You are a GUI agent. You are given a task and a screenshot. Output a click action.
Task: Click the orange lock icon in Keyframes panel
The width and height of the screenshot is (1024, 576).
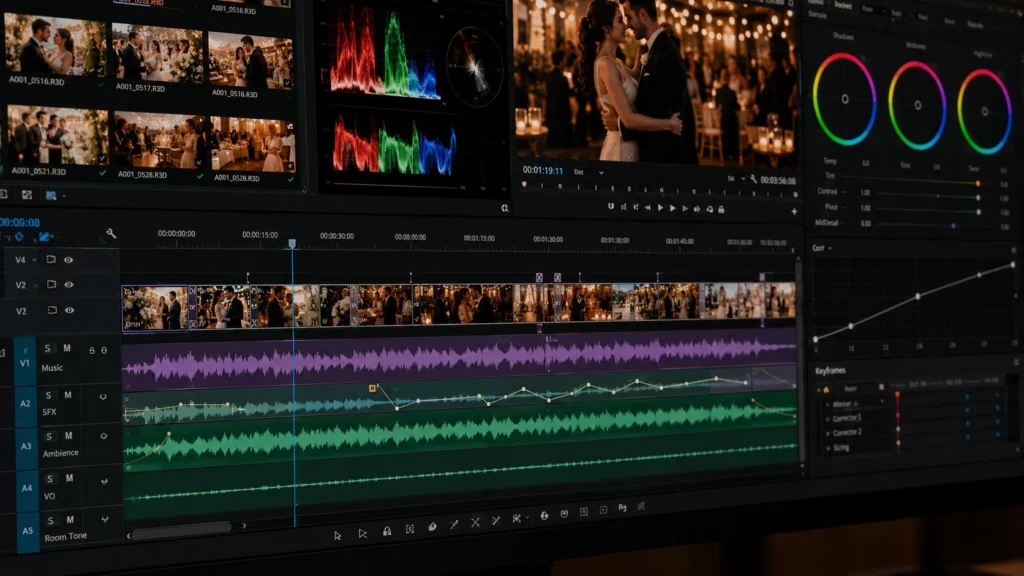(826, 390)
